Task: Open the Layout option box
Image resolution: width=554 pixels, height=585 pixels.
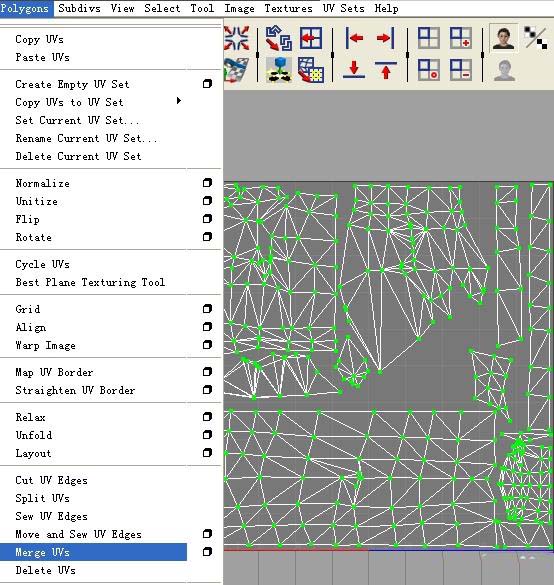Action: pyautogui.click(x=207, y=453)
